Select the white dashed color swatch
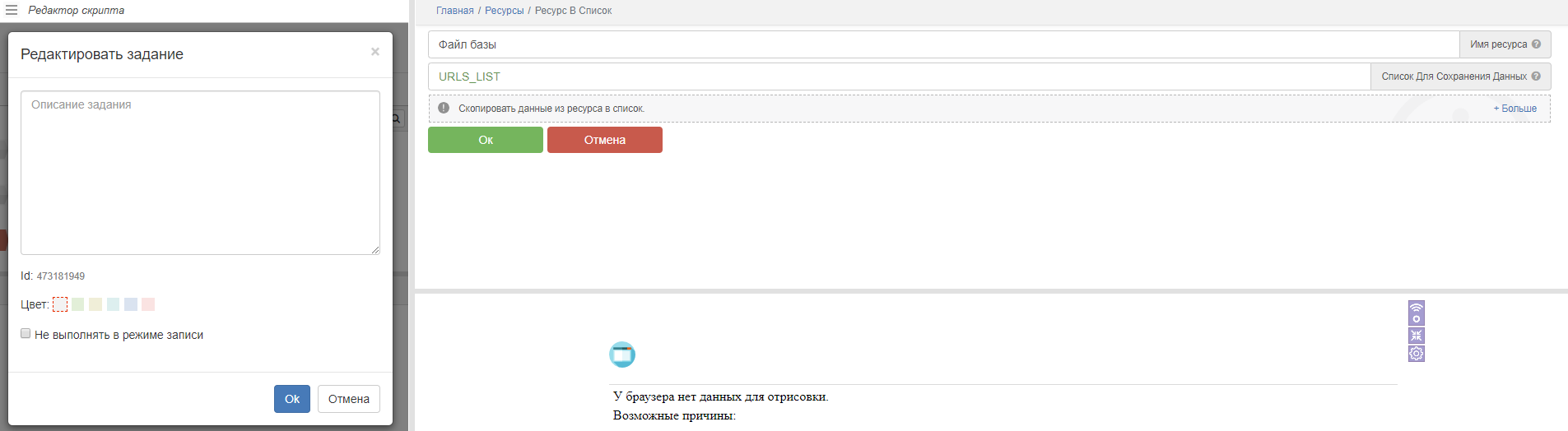This screenshot has height=431, width=1568. pyautogui.click(x=60, y=304)
